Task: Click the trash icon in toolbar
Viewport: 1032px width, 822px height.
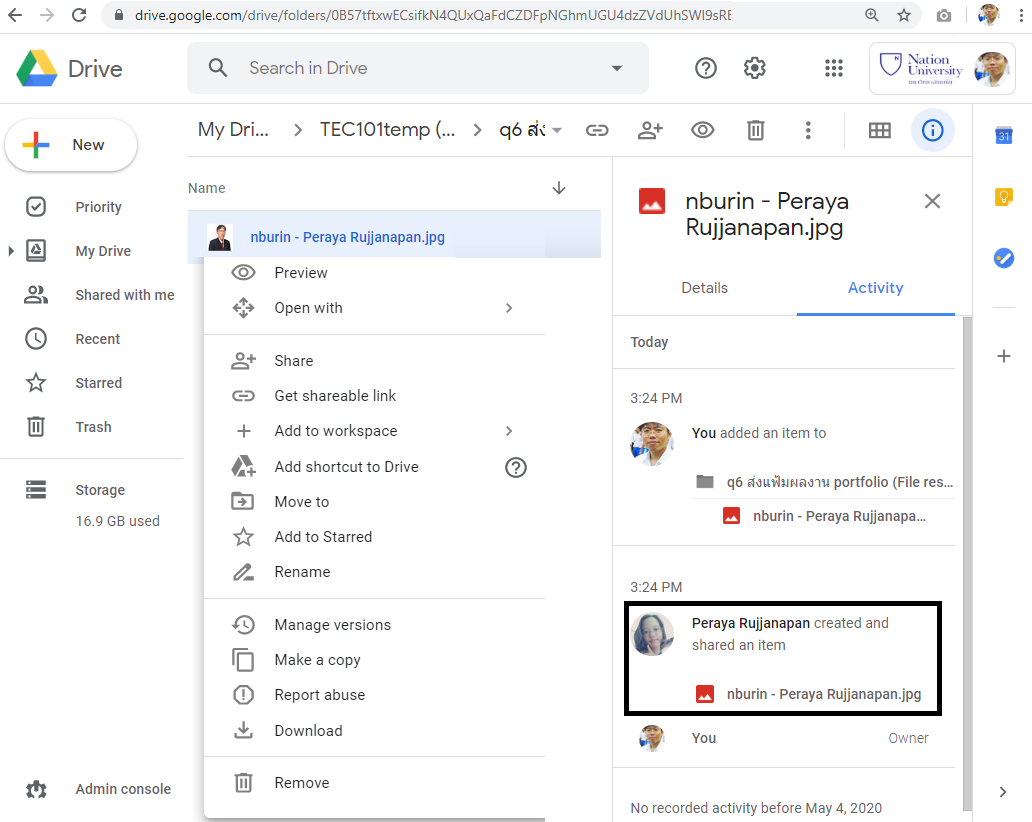Action: (756, 130)
